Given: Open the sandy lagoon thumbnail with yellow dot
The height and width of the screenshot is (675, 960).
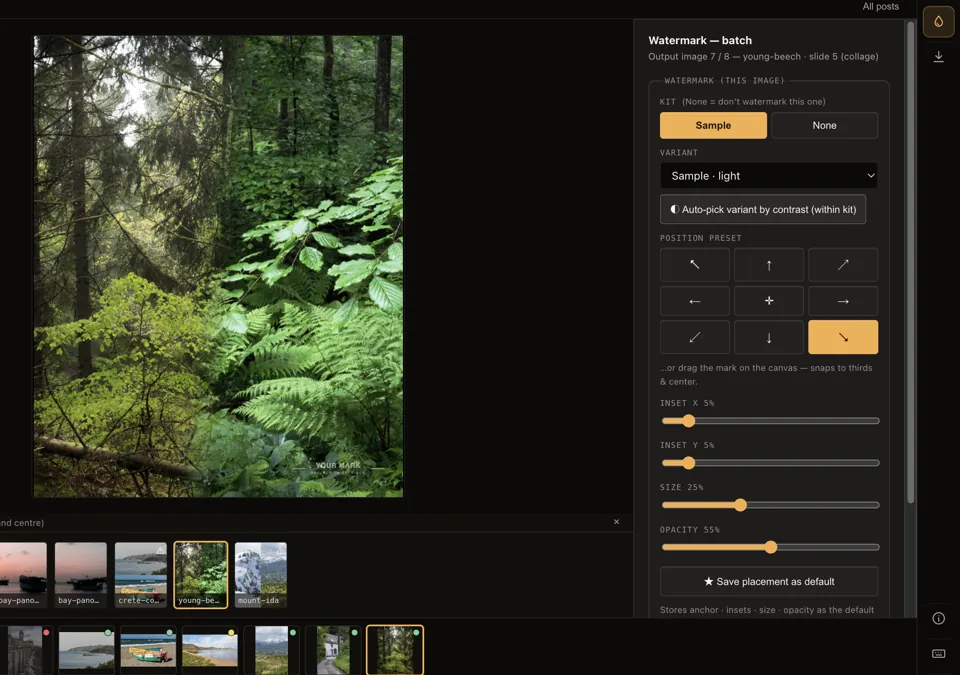Looking at the screenshot, I should (209, 650).
